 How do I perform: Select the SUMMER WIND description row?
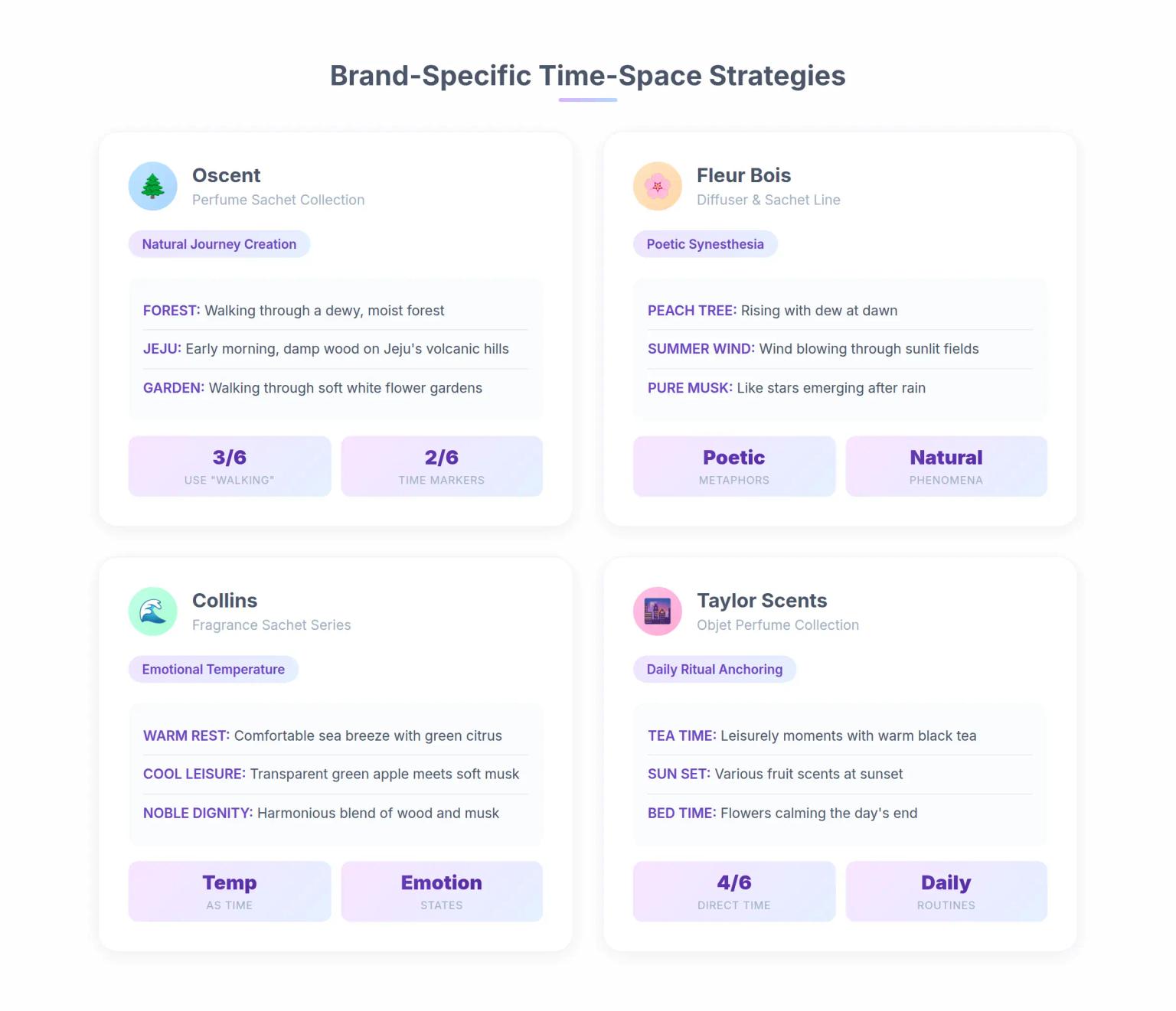pyautogui.click(x=813, y=349)
